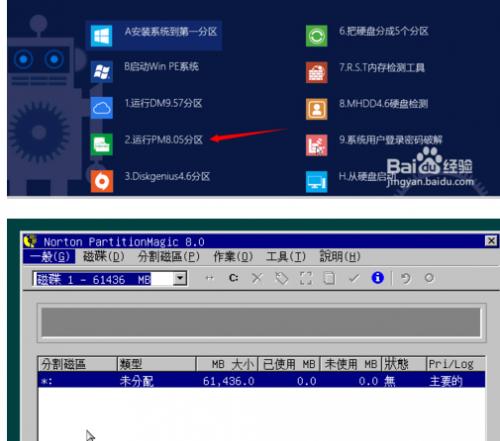Screen dimensions: 500x441
Task: Select 2.运行PM8.05分区 entry
Action: [x=164, y=140]
